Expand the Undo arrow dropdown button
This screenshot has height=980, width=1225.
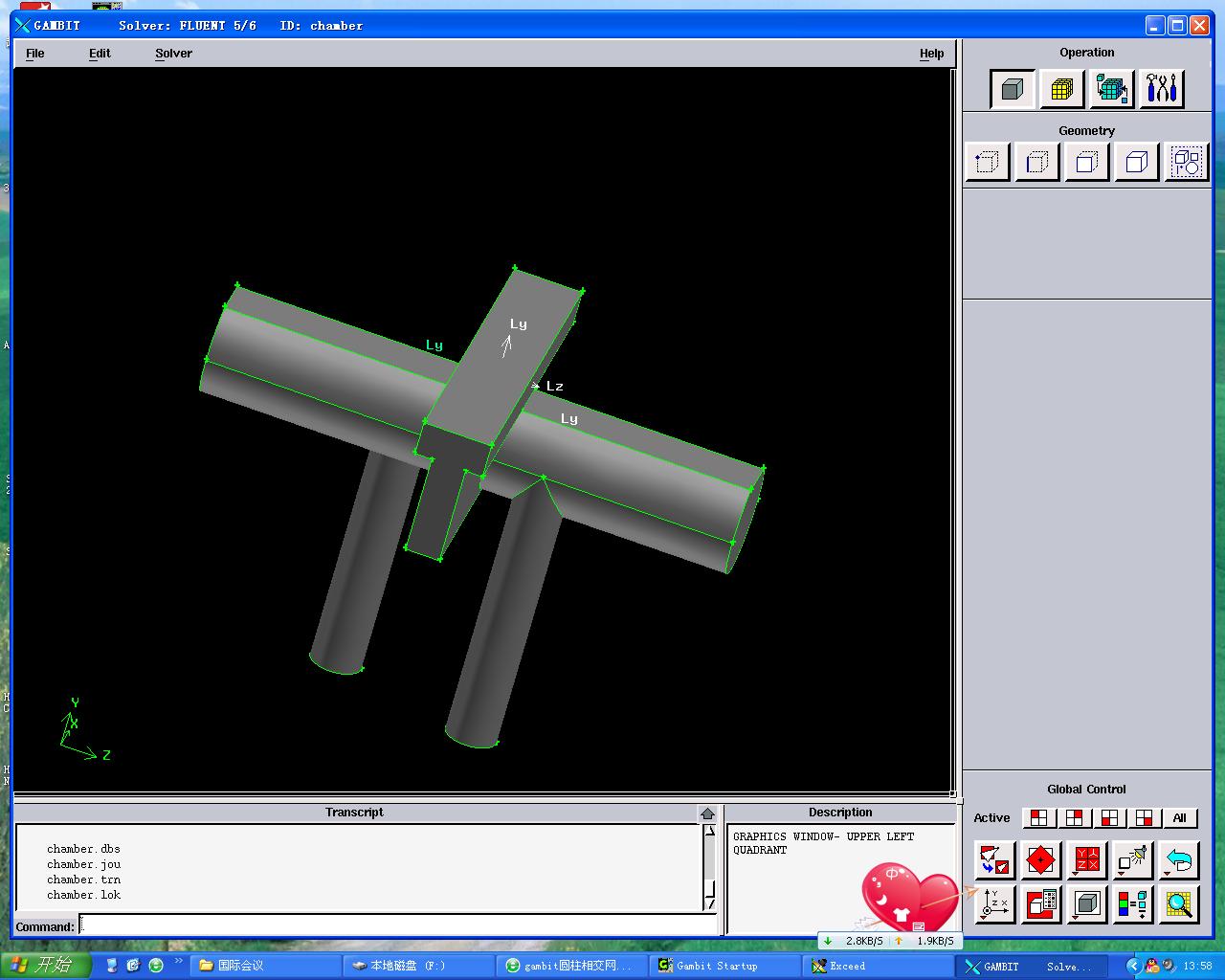click(1179, 860)
